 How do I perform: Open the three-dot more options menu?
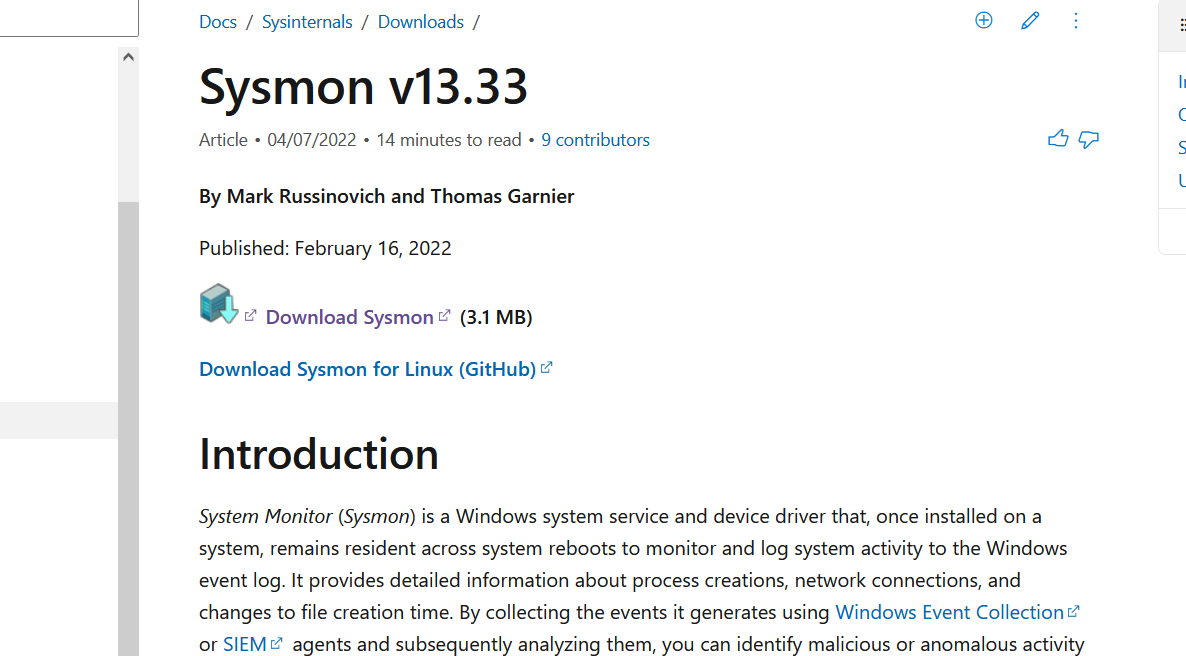pyautogui.click(x=1076, y=21)
